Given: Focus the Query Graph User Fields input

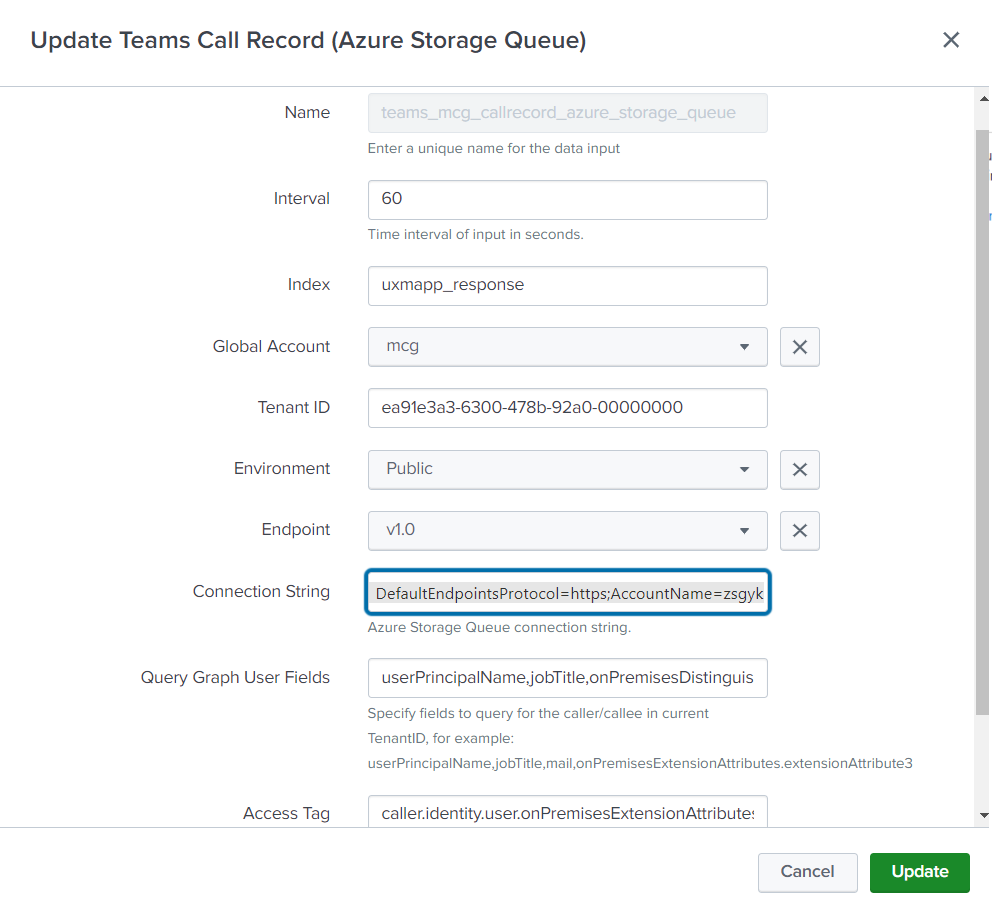Looking at the screenshot, I should (567, 678).
